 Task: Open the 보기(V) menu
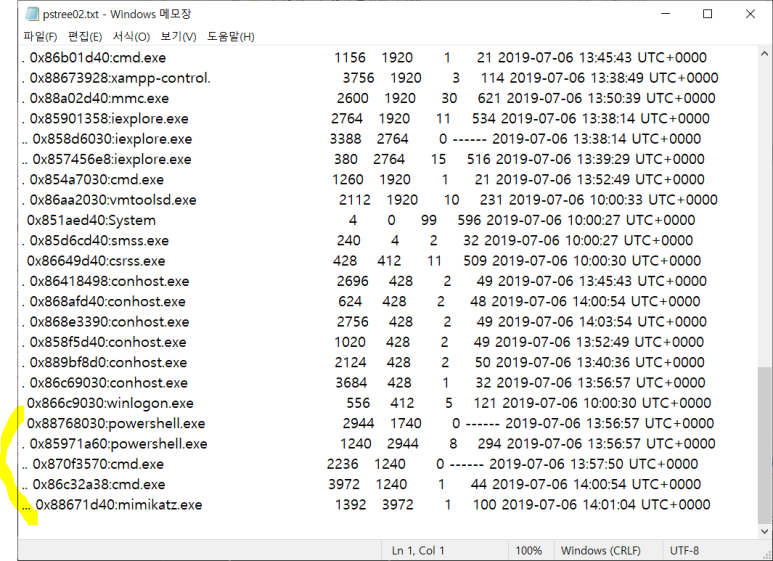178,36
